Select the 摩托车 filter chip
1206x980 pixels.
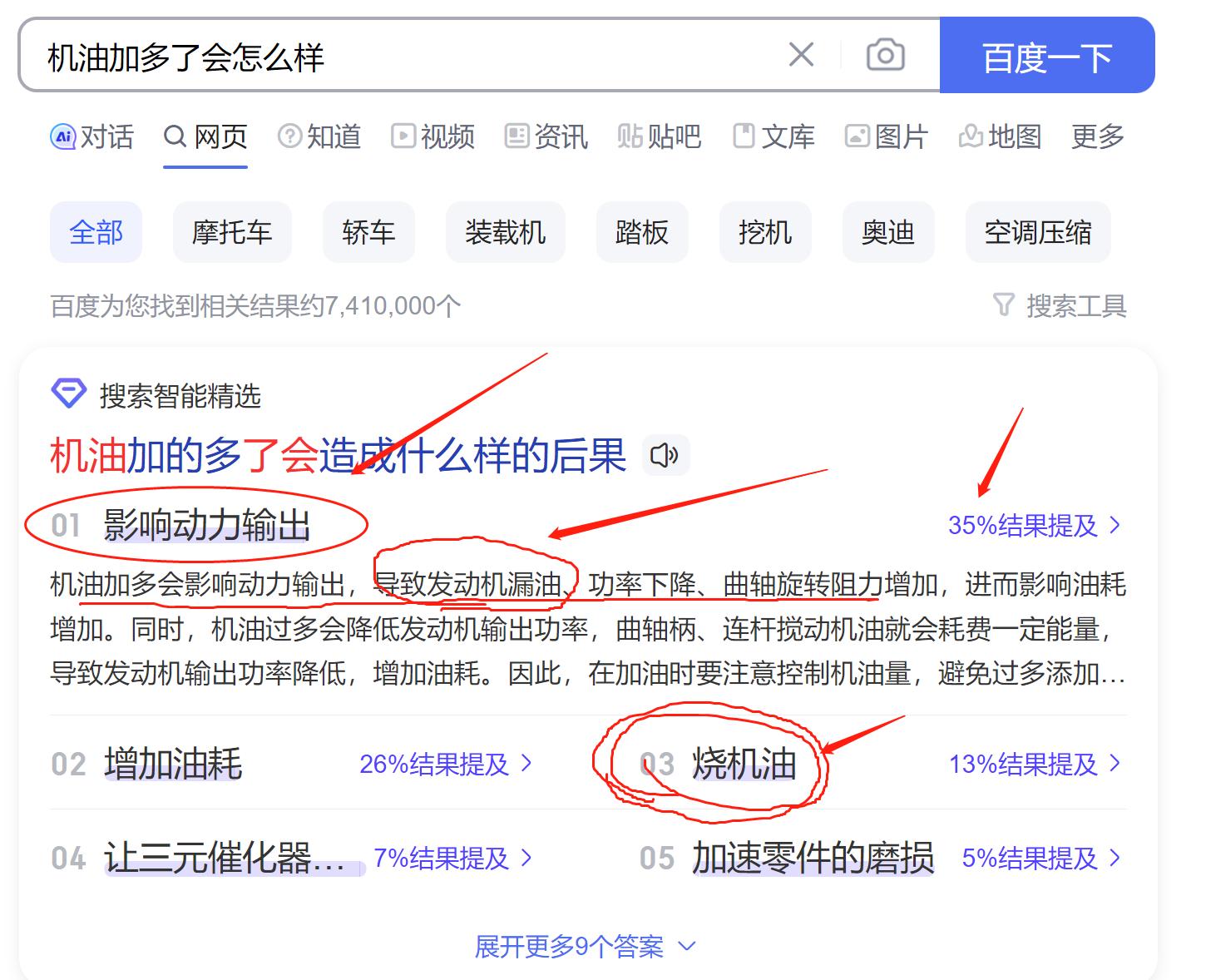232,233
